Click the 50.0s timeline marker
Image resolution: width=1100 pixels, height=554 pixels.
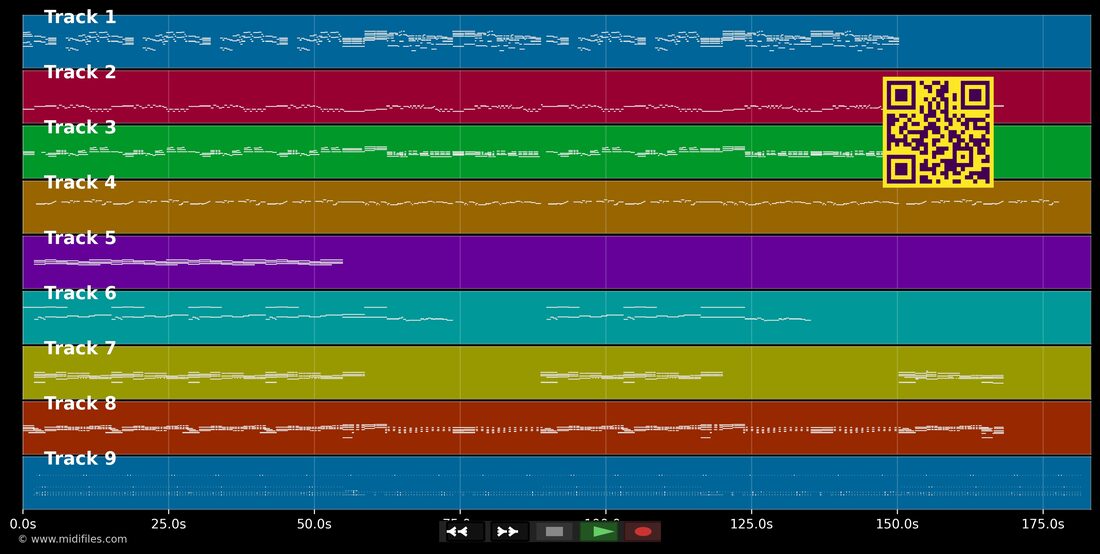point(314,524)
